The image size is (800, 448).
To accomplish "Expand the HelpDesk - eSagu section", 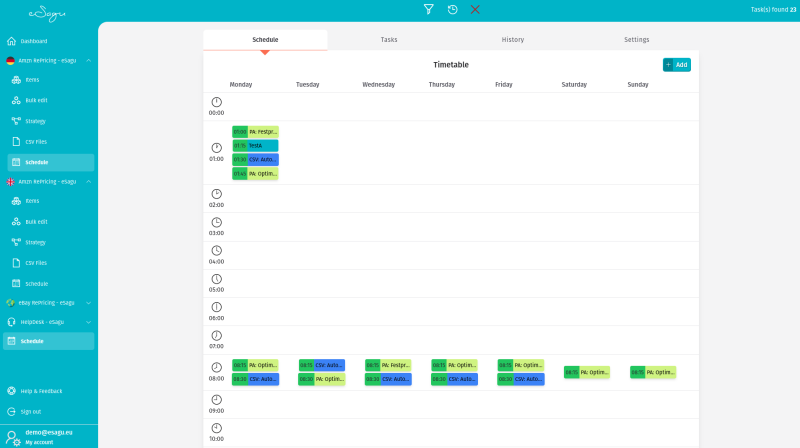I will pyautogui.click(x=48, y=322).
